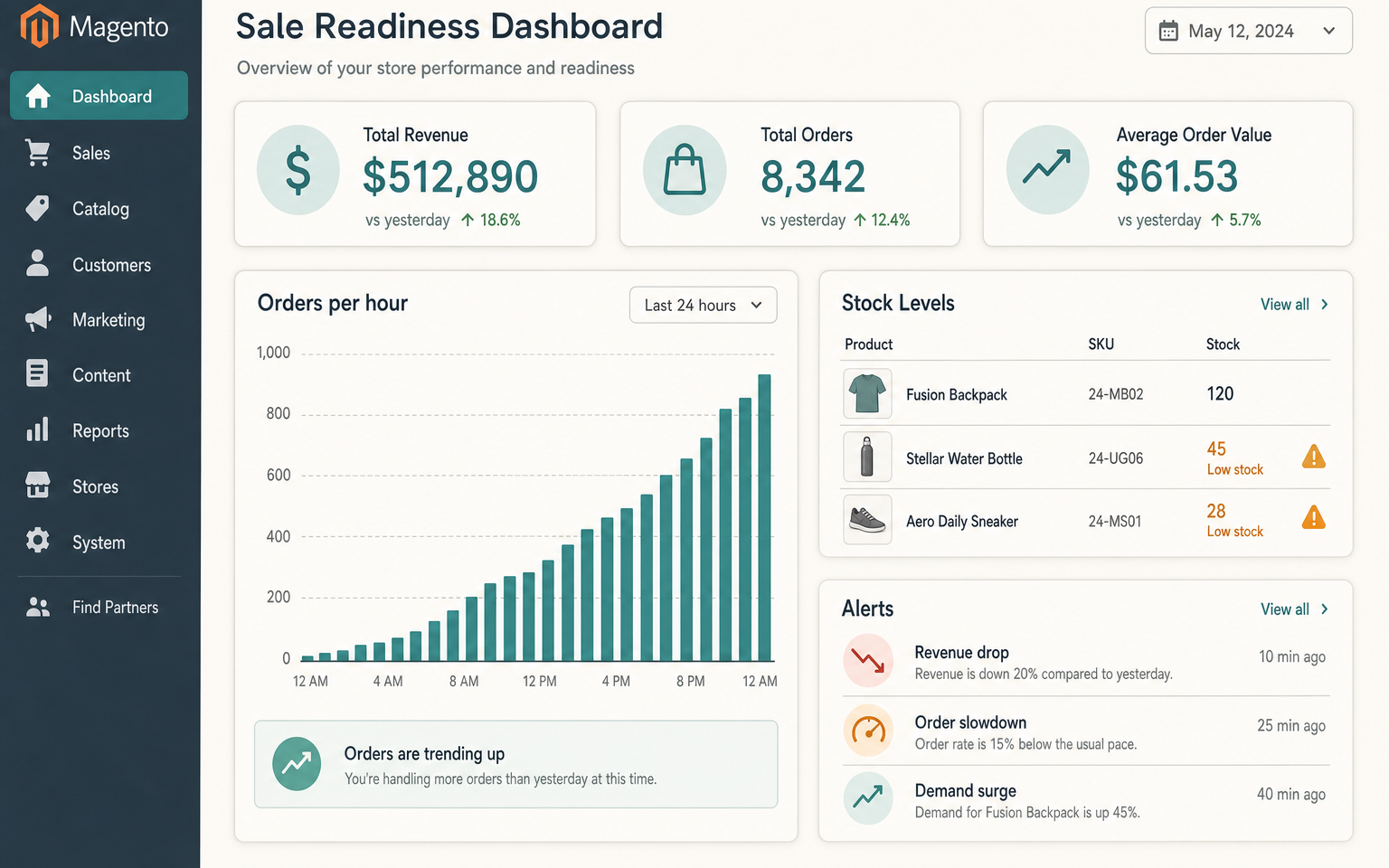The image size is (1389, 868).
Task: Click the Customers person icon
Action: 38,263
